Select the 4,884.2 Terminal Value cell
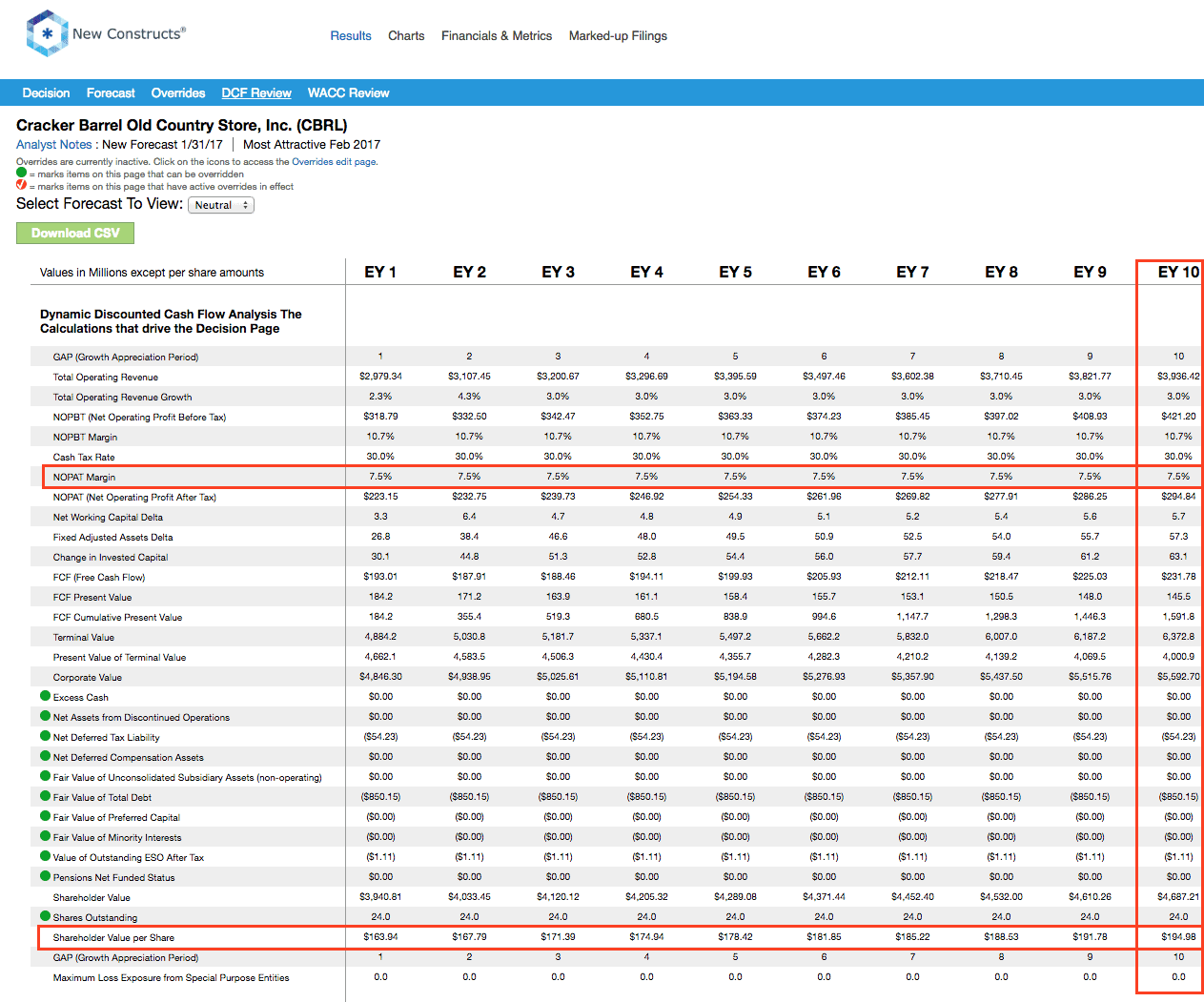This screenshot has width=1204, height=1002. [380, 637]
